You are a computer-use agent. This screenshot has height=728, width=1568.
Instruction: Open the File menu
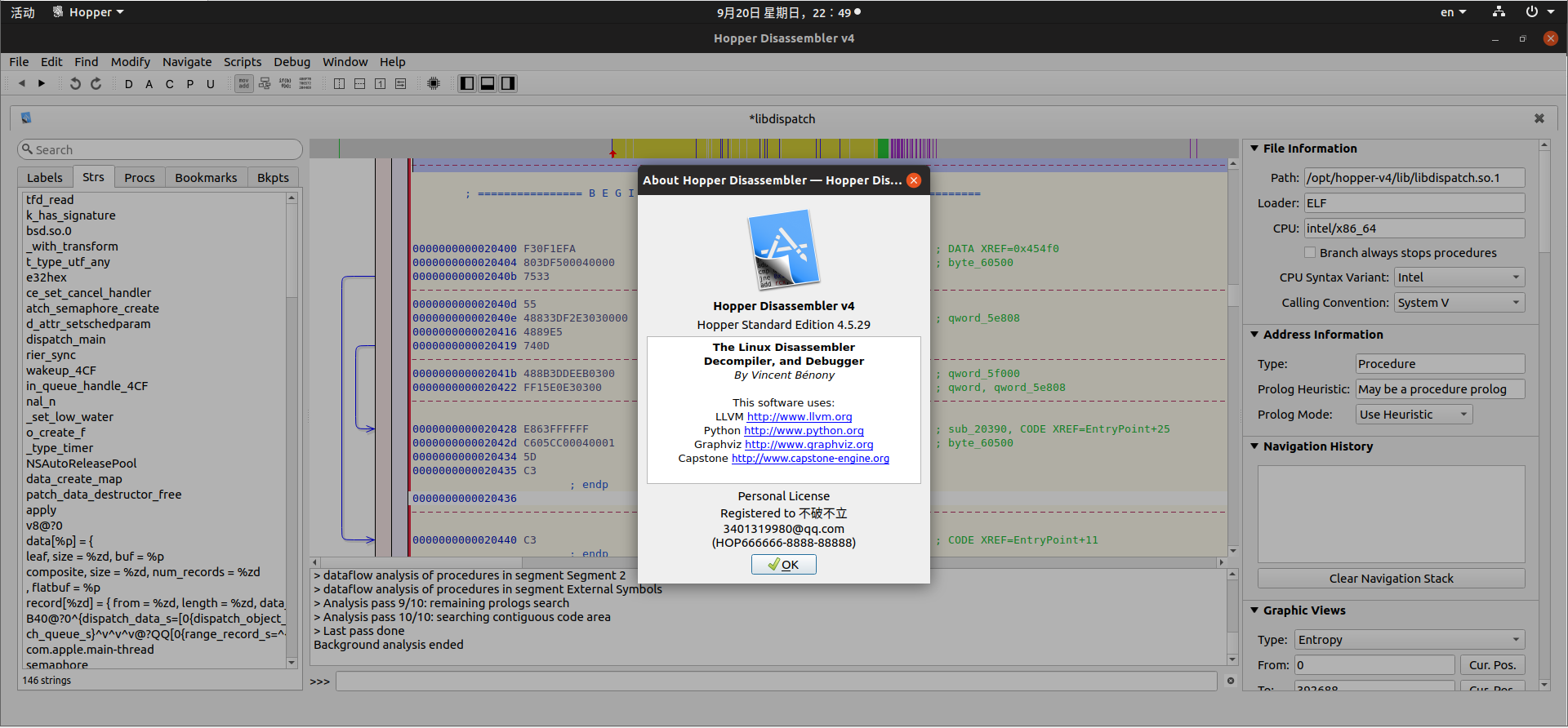[x=19, y=62]
